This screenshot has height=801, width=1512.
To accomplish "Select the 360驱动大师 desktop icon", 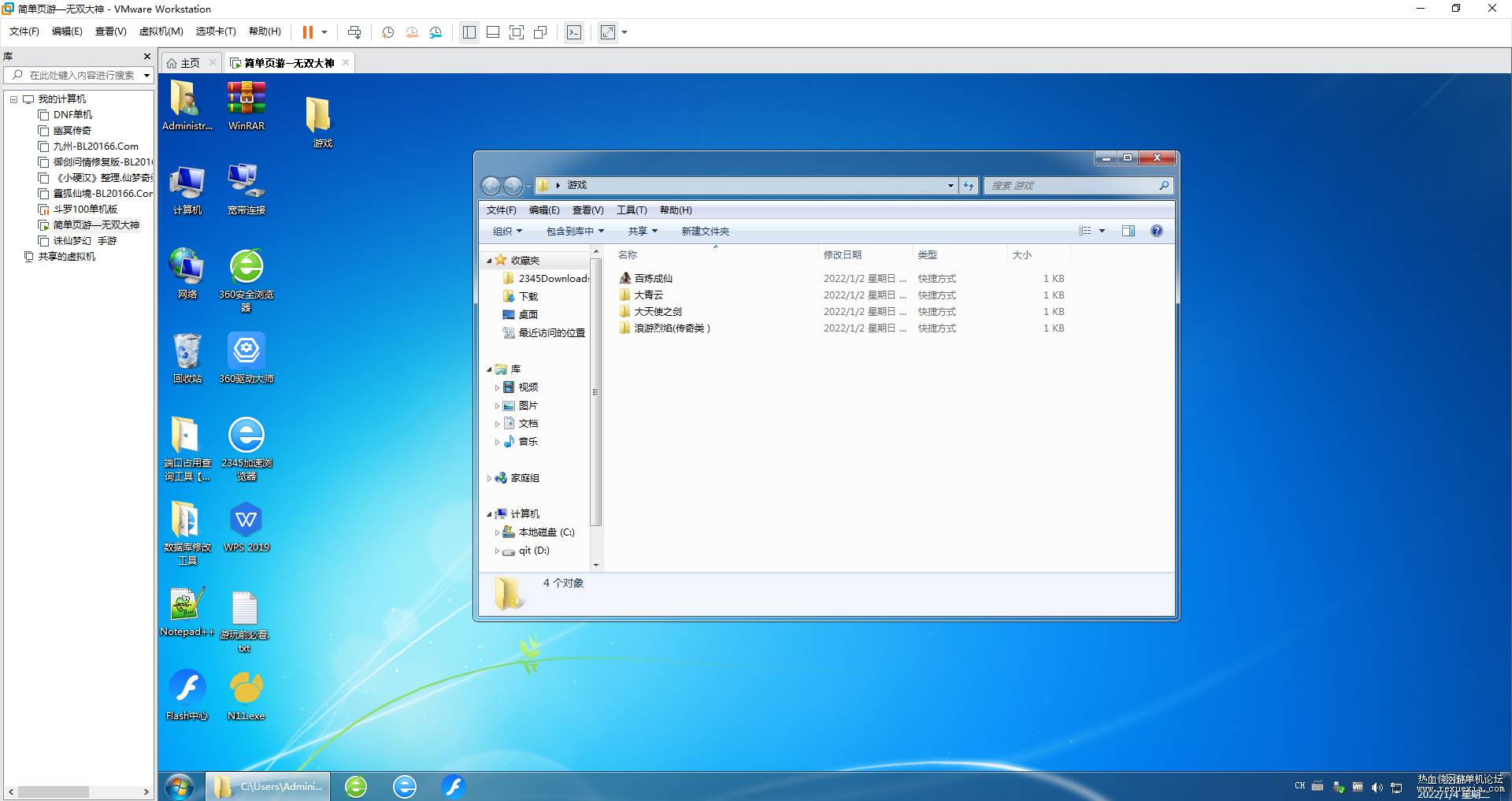I will coord(246,358).
